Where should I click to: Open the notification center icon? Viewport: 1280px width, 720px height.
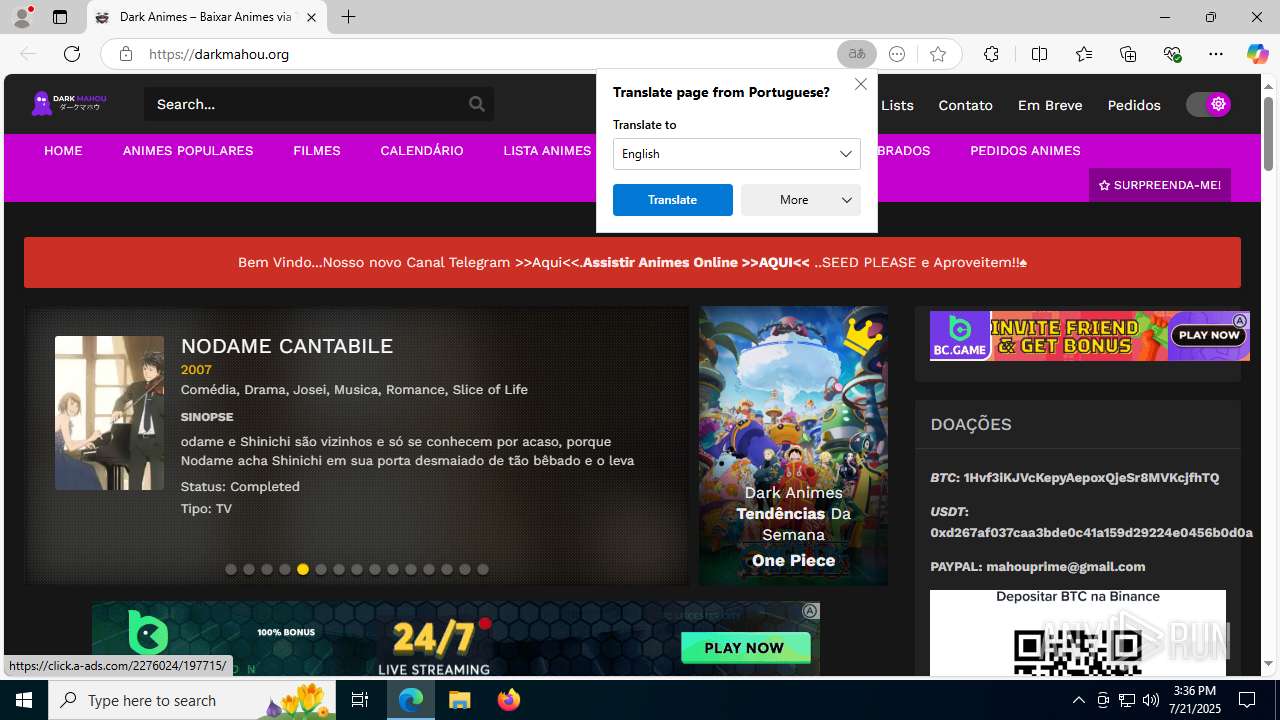click(x=1247, y=700)
